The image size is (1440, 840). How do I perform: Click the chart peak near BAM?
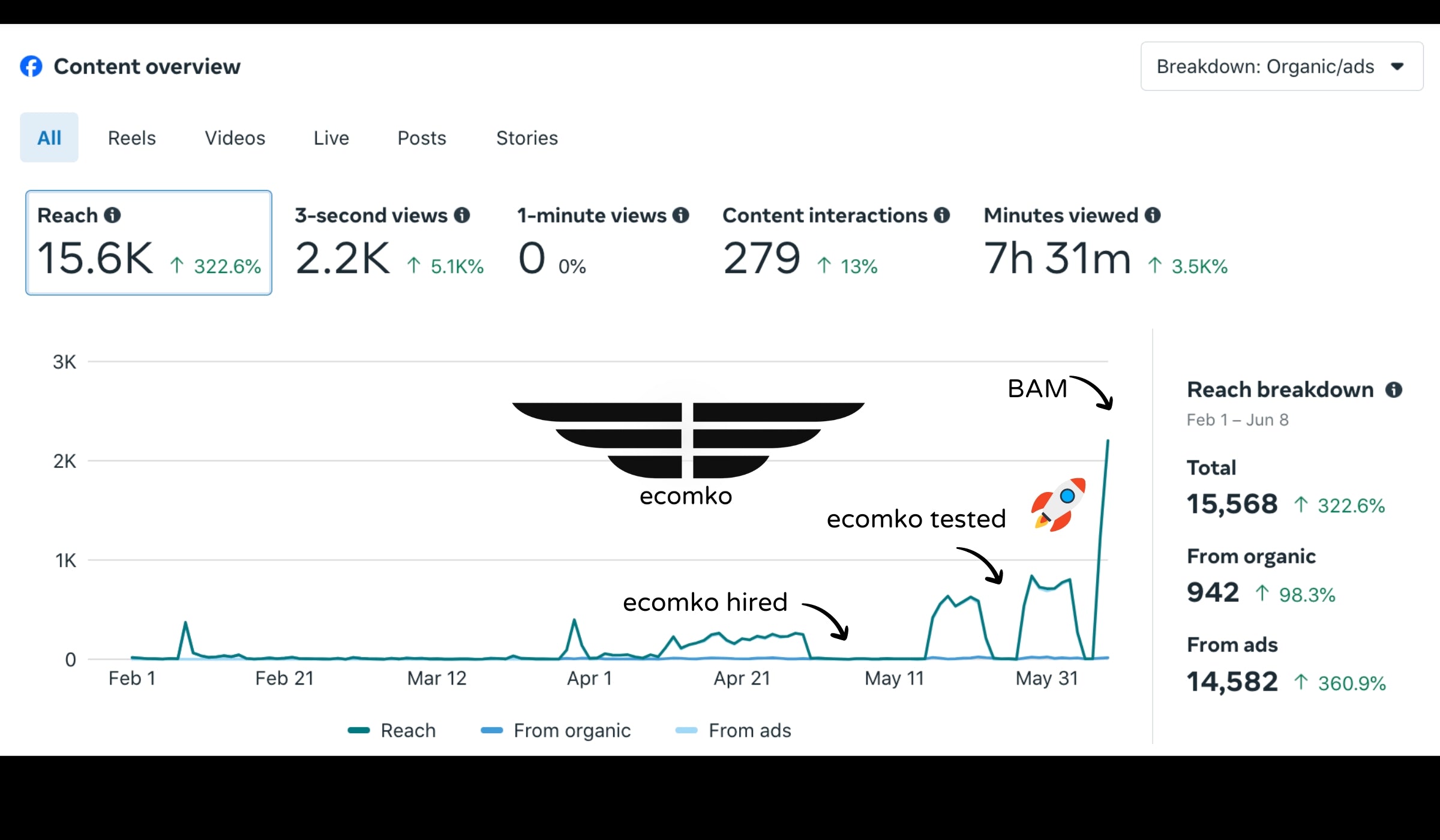(1108, 442)
